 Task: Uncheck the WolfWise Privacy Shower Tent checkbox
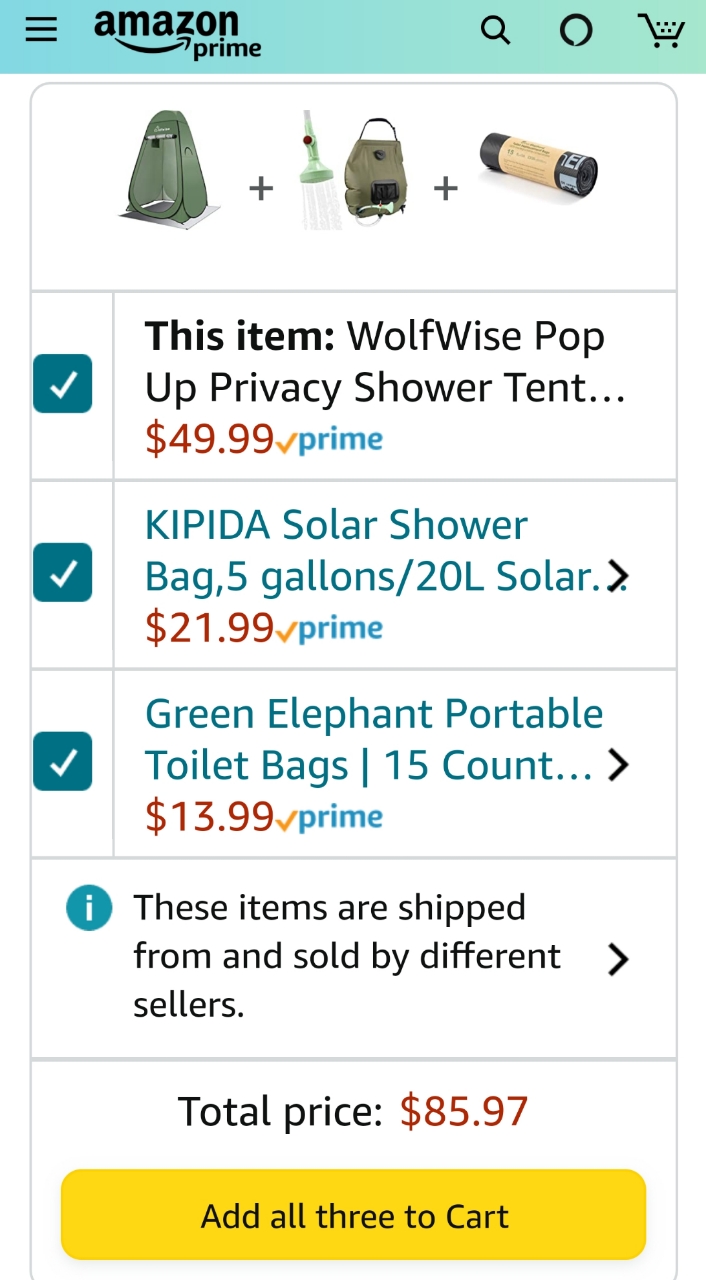point(62,384)
